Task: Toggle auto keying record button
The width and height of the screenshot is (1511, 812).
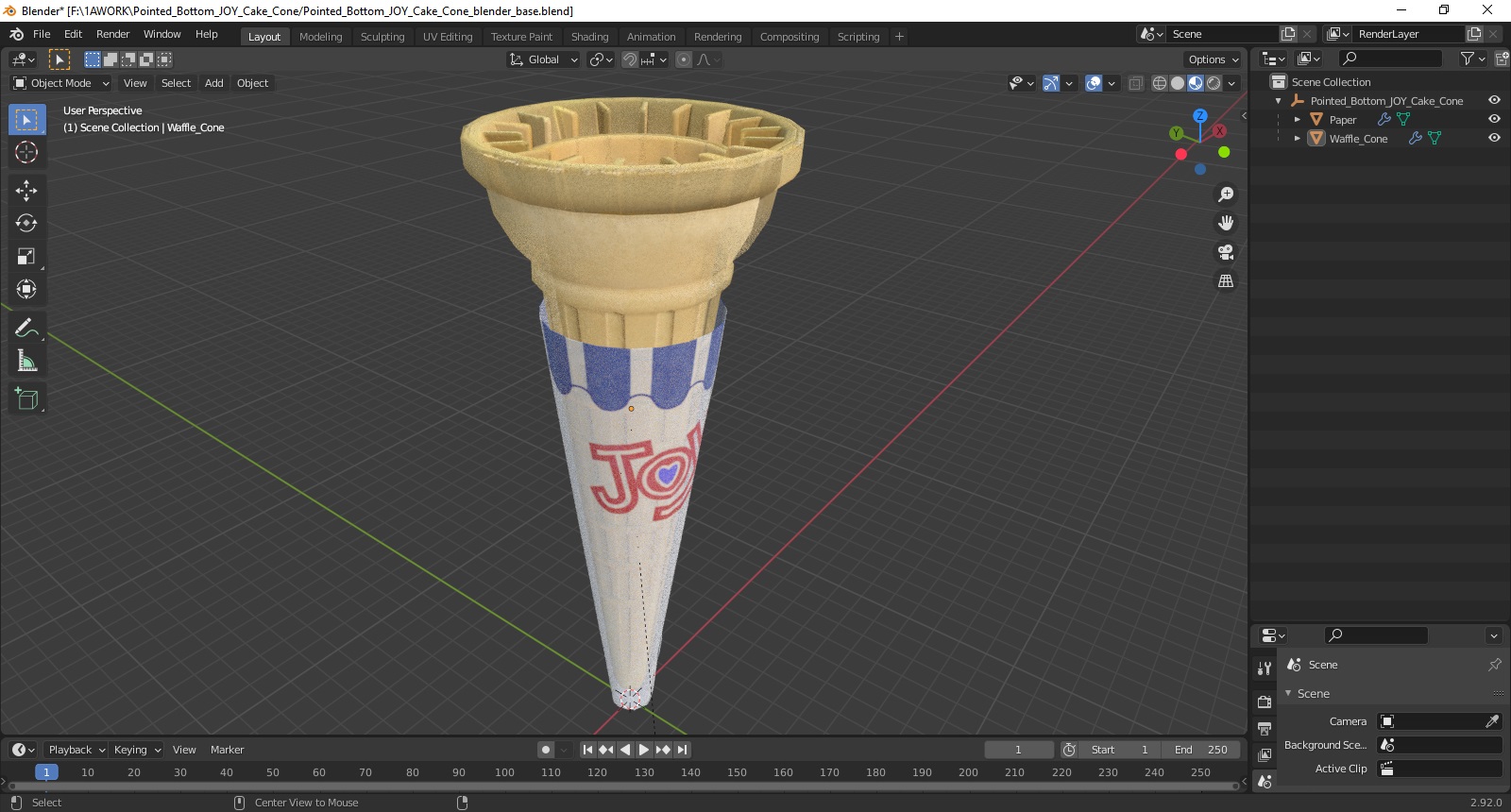Action: click(546, 750)
